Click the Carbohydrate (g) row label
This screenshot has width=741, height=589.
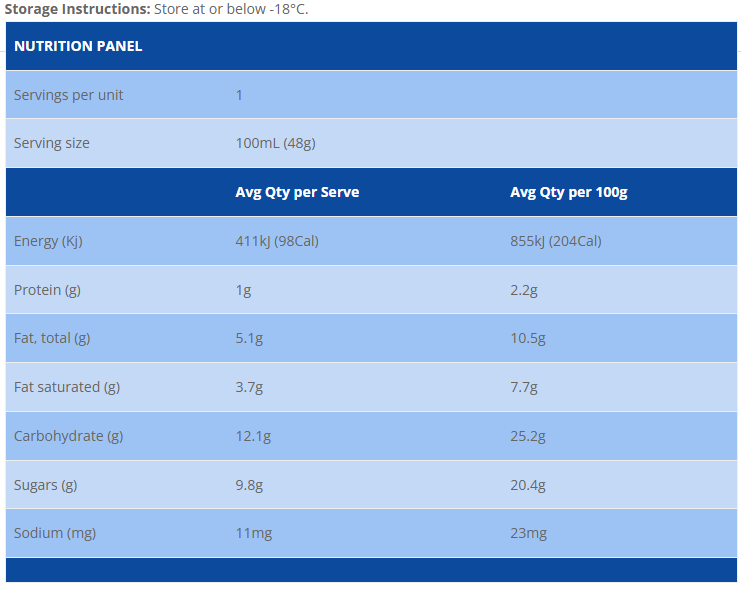coord(69,436)
